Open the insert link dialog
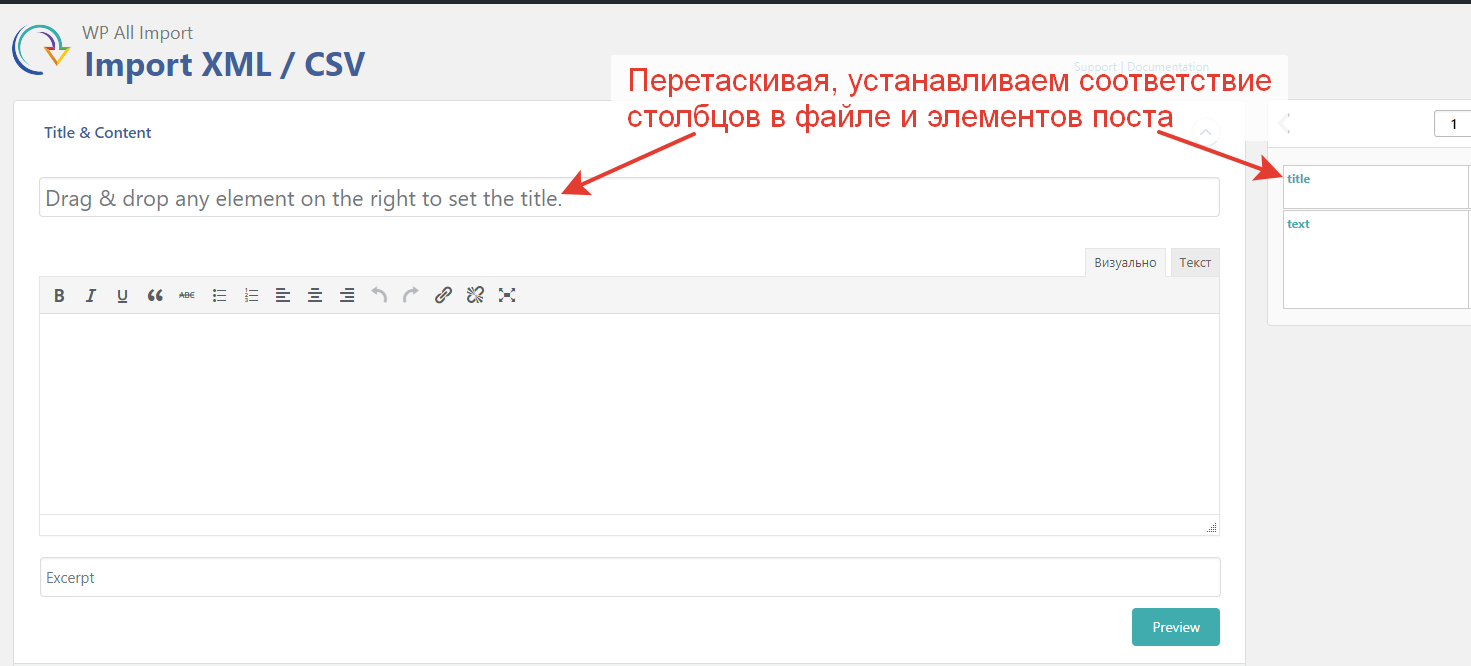1471x666 pixels. [443, 295]
